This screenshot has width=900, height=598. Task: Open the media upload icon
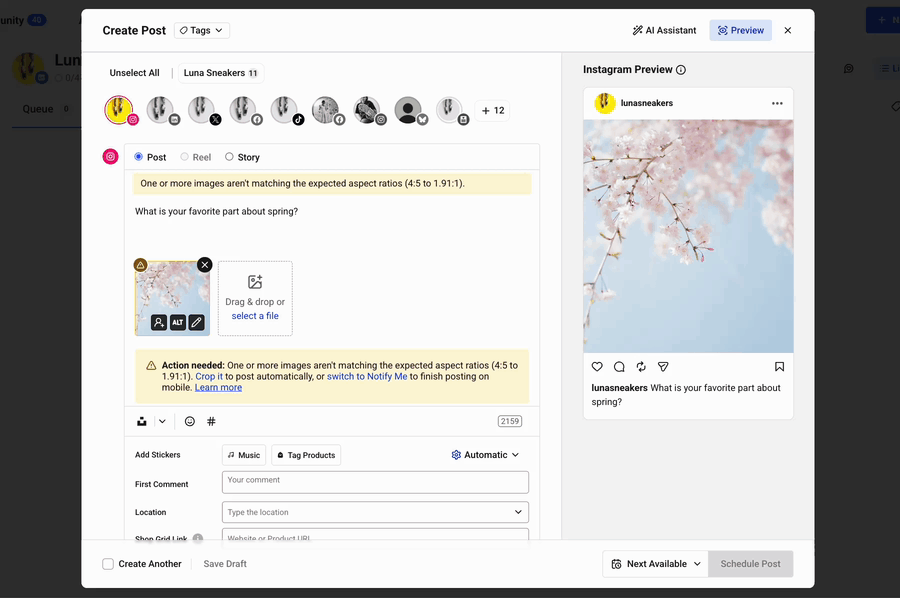141,421
